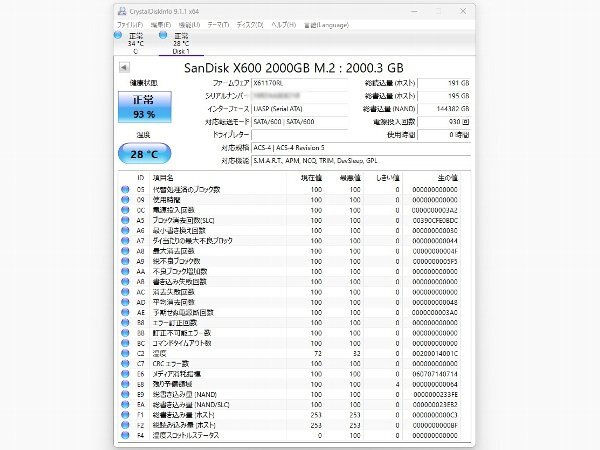Click the standard field ACS-4 Revision 5
600x450 pixels.
click(361, 148)
